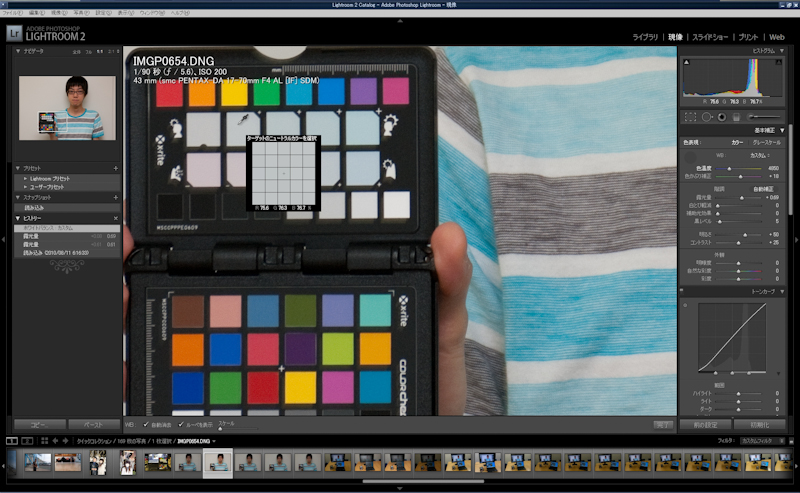
Task: Collapse the 基本補正 basic panel
Action: click(x=782, y=130)
